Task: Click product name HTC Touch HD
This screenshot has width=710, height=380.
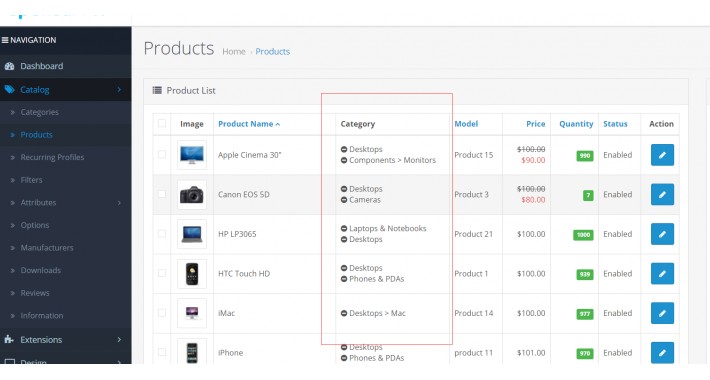Action: [x=244, y=274]
